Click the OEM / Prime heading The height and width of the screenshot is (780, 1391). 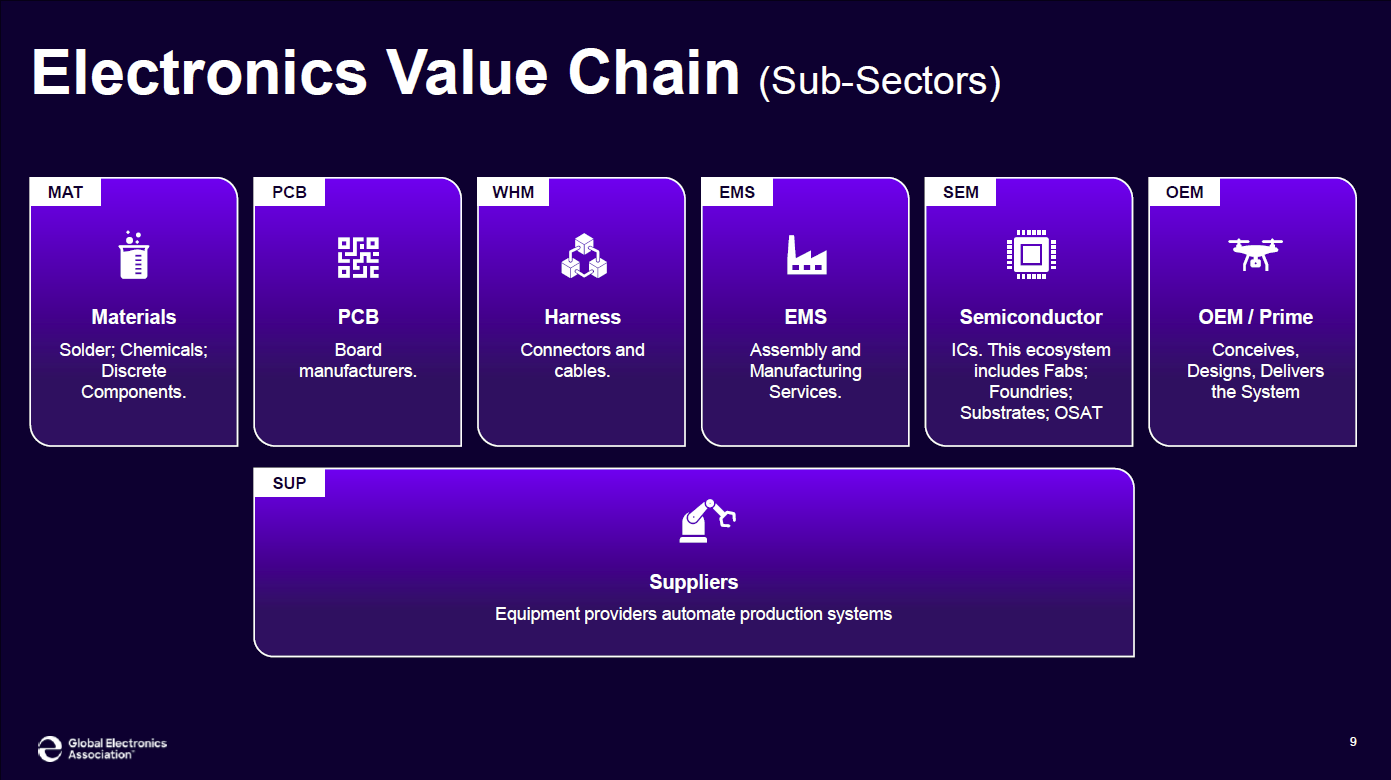pyautogui.click(x=1255, y=317)
